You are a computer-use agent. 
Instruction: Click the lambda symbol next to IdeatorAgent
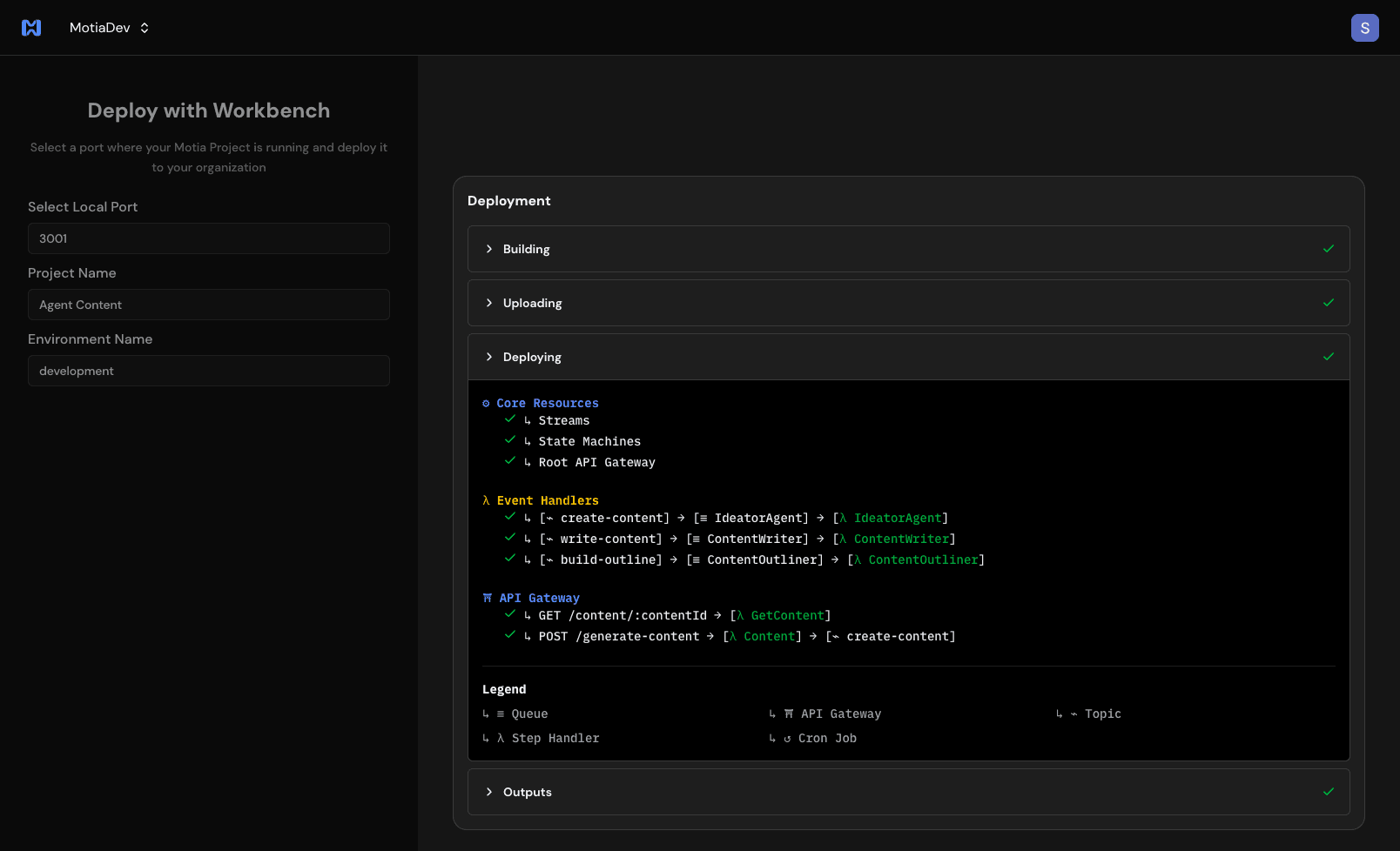coord(842,518)
